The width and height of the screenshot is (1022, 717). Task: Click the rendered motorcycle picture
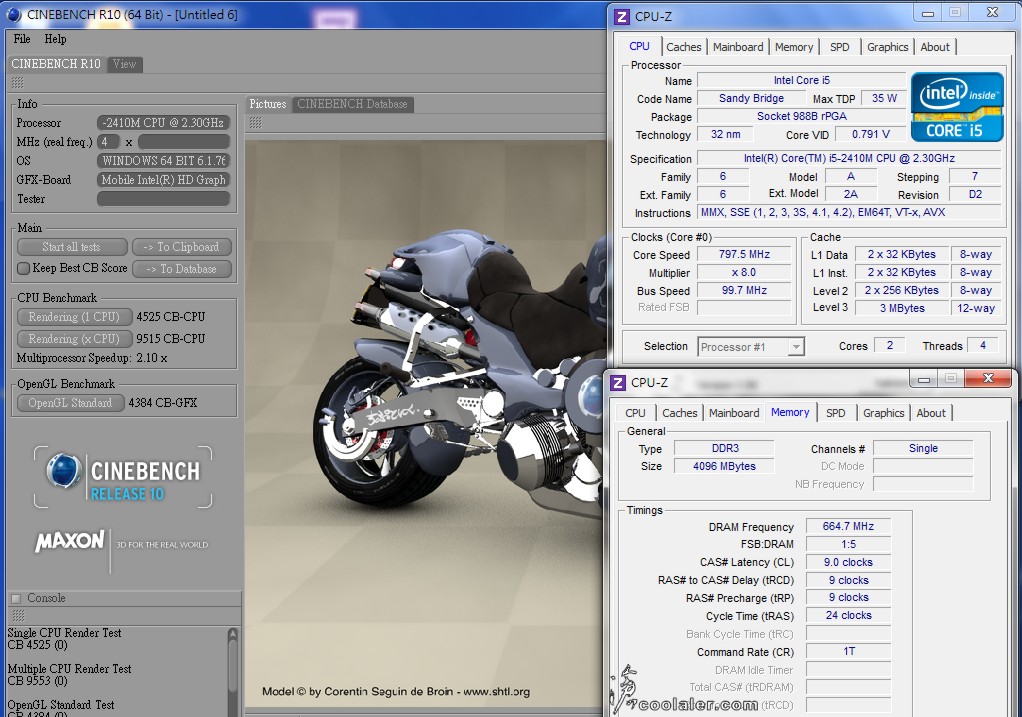click(x=425, y=424)
